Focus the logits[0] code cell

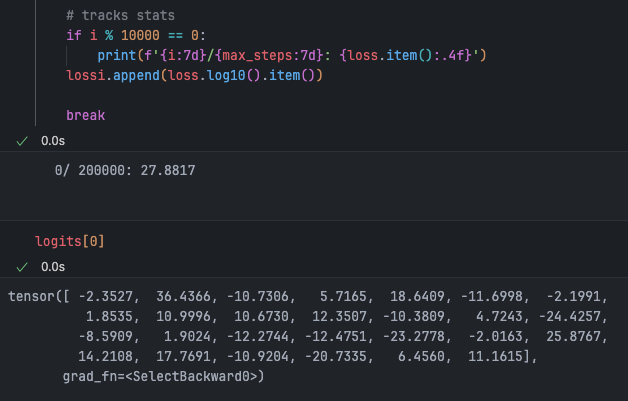[70, 241]
